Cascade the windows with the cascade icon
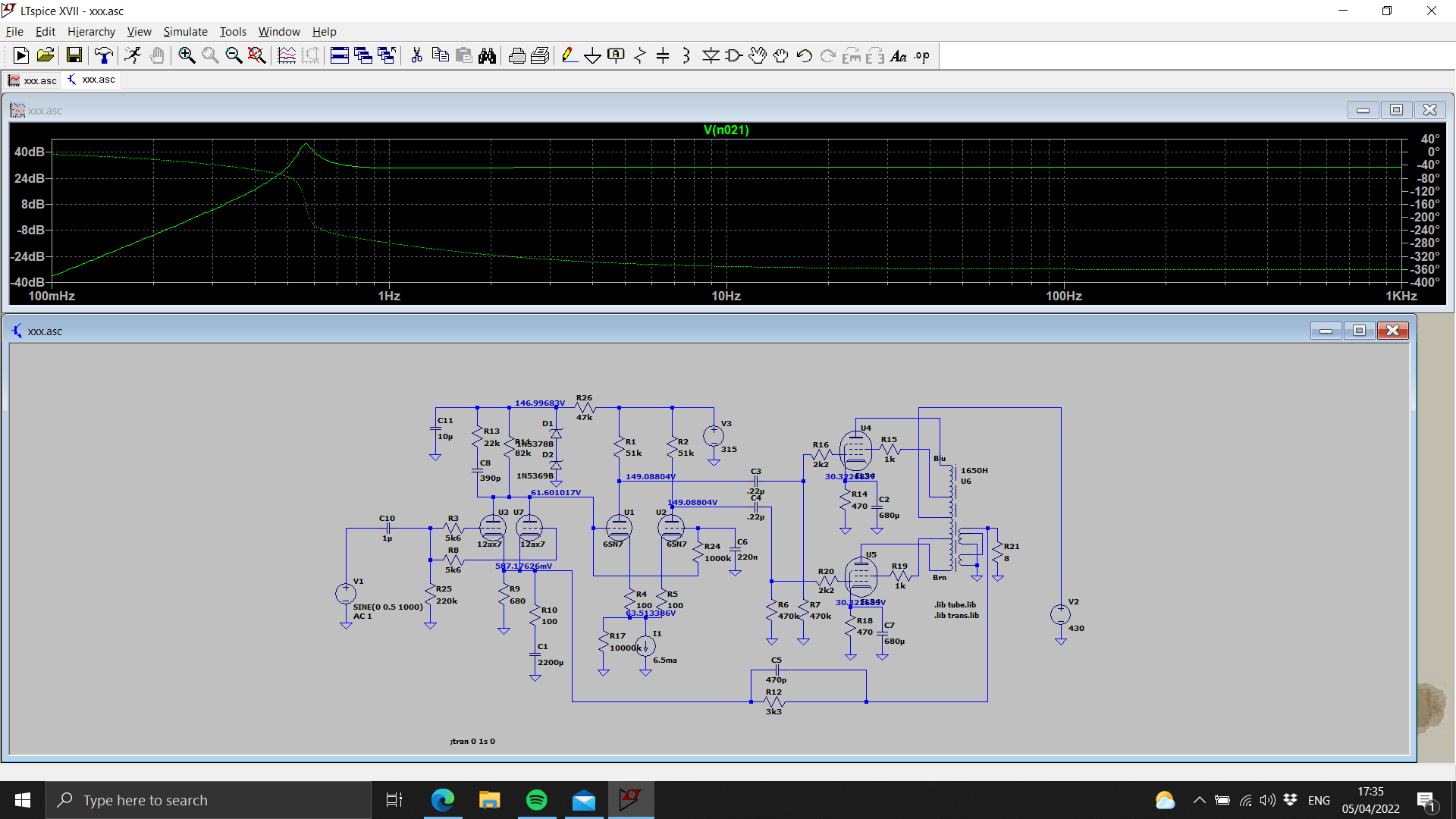This screenshot has height=819, width=1456. [x=363, y=55]
